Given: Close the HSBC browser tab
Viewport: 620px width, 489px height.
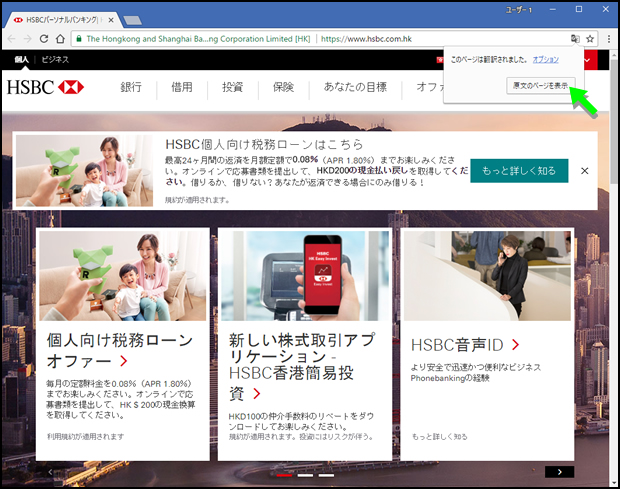Looking at the screenshot, I should pyautogui.click(x=111, y=20).
